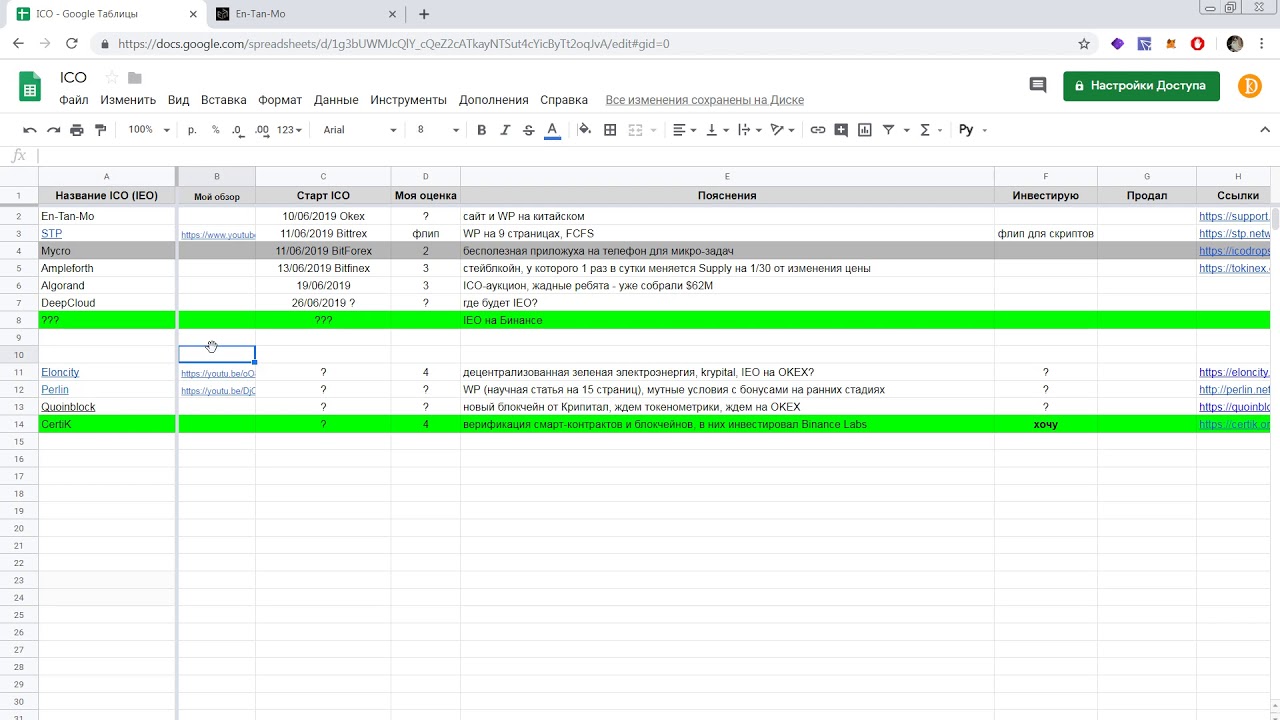This screenshot has height=720, width=1280.
Task: Toggle strikethrough formatting
Action: click(x=529, y=130)
